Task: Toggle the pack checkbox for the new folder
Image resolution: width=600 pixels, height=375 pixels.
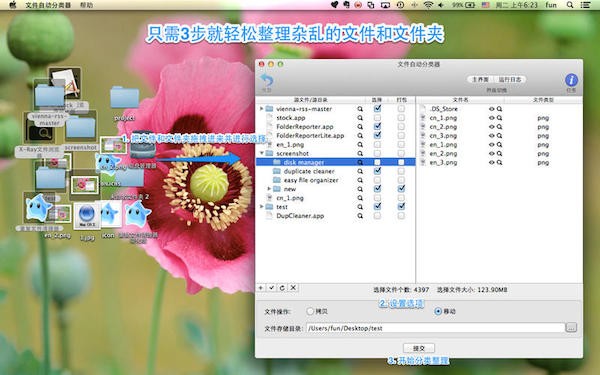Action: 401,189
